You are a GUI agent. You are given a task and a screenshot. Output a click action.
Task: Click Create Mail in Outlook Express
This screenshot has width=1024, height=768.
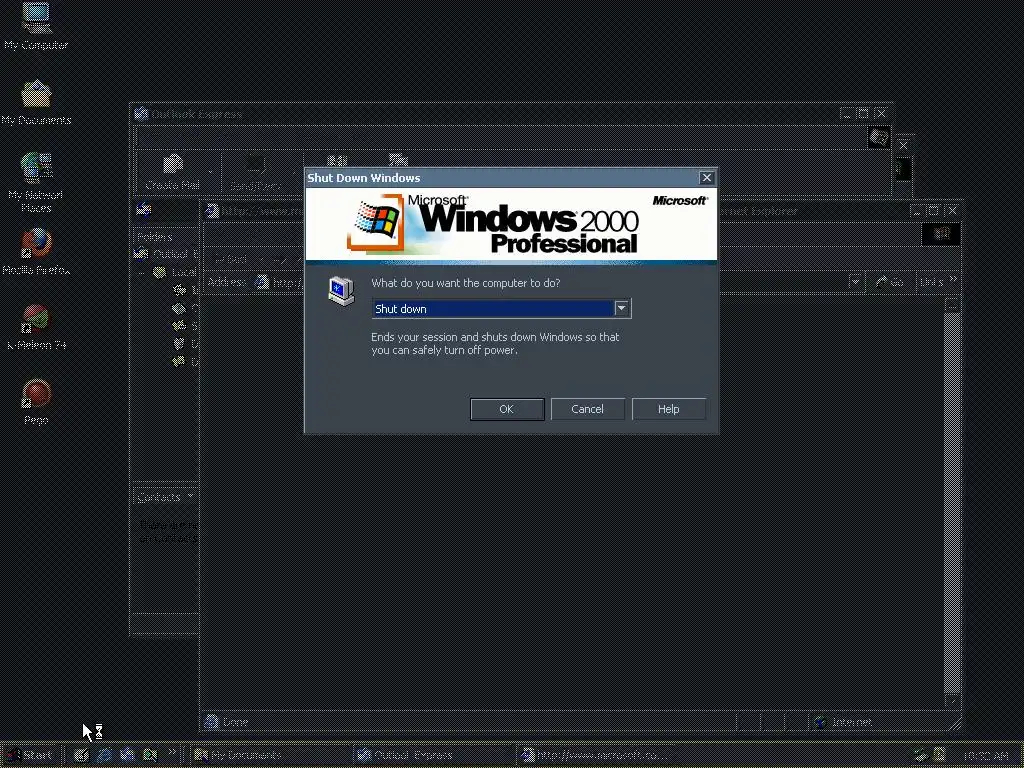(x=172, y=172)
